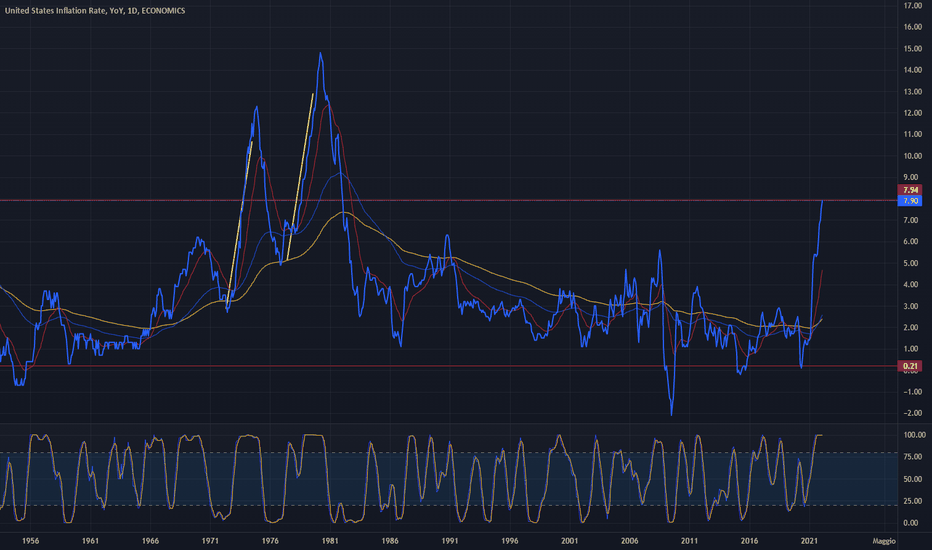
Task: Click the Maggio label on the time axis
Action: click(x=884, y=540)
